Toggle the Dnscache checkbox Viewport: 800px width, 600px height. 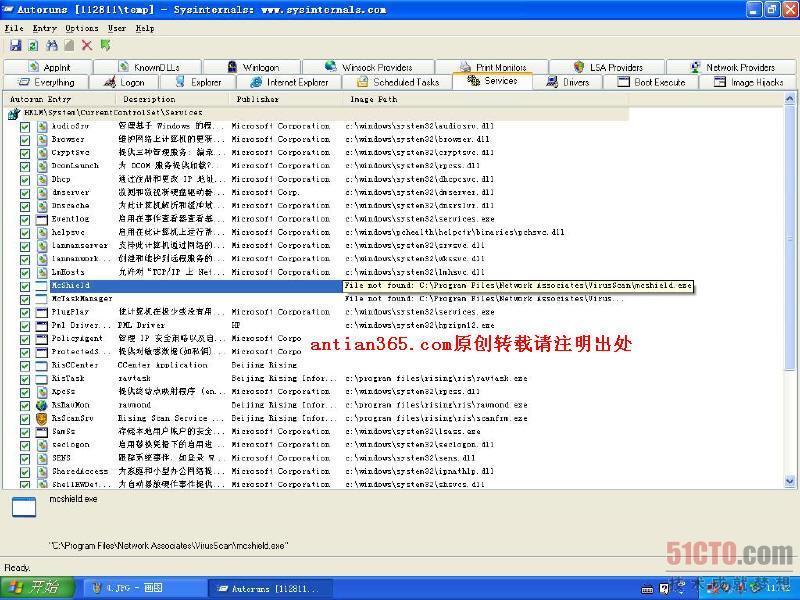[24, 206]
